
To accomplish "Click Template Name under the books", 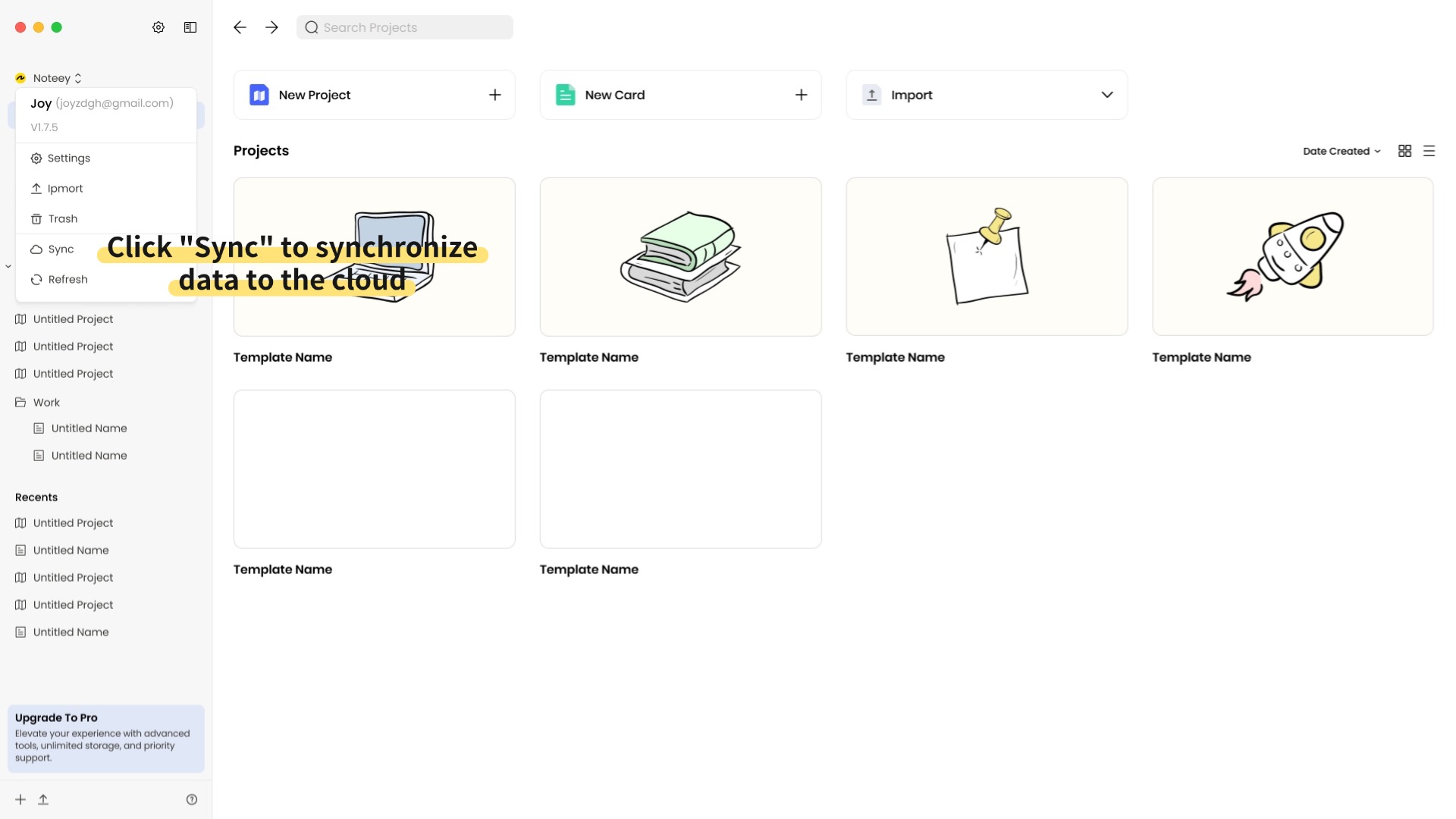I will pyautogui.click(x=589, y=357).
